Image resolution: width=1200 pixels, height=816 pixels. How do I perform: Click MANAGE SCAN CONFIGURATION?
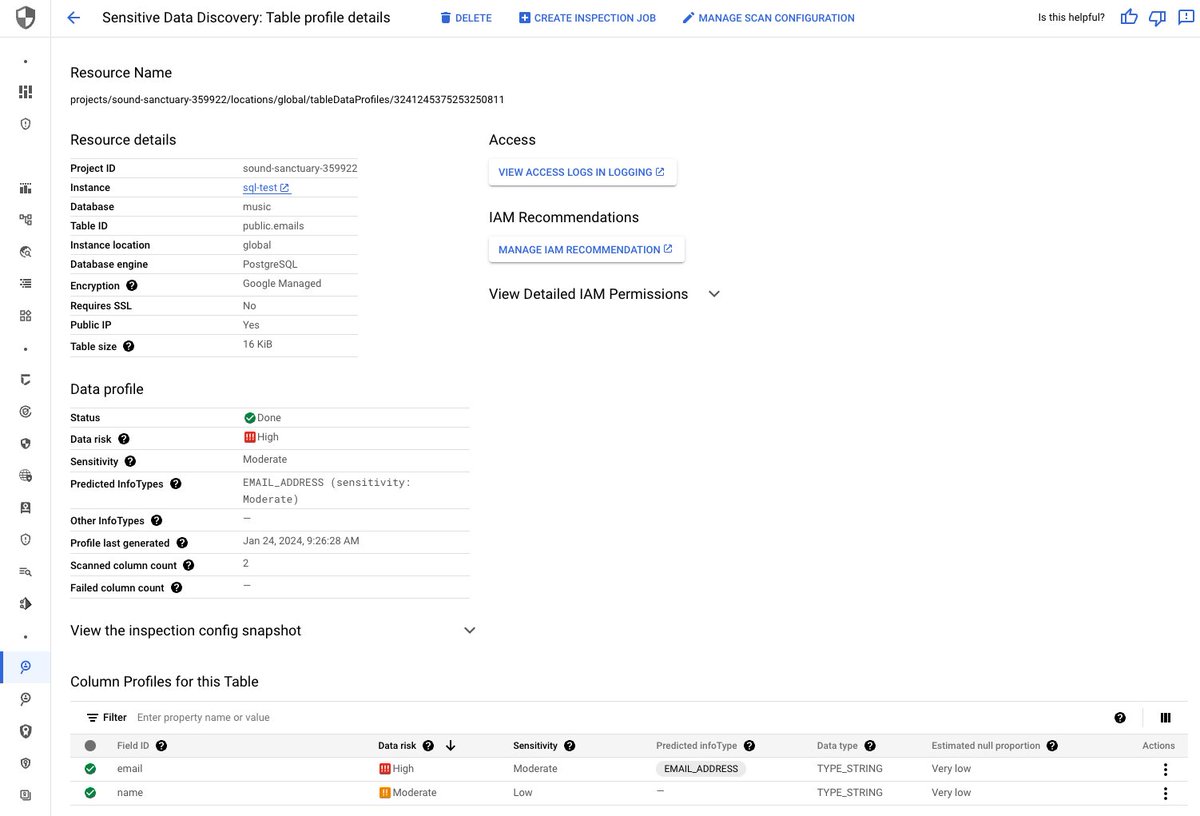(768, 18)
